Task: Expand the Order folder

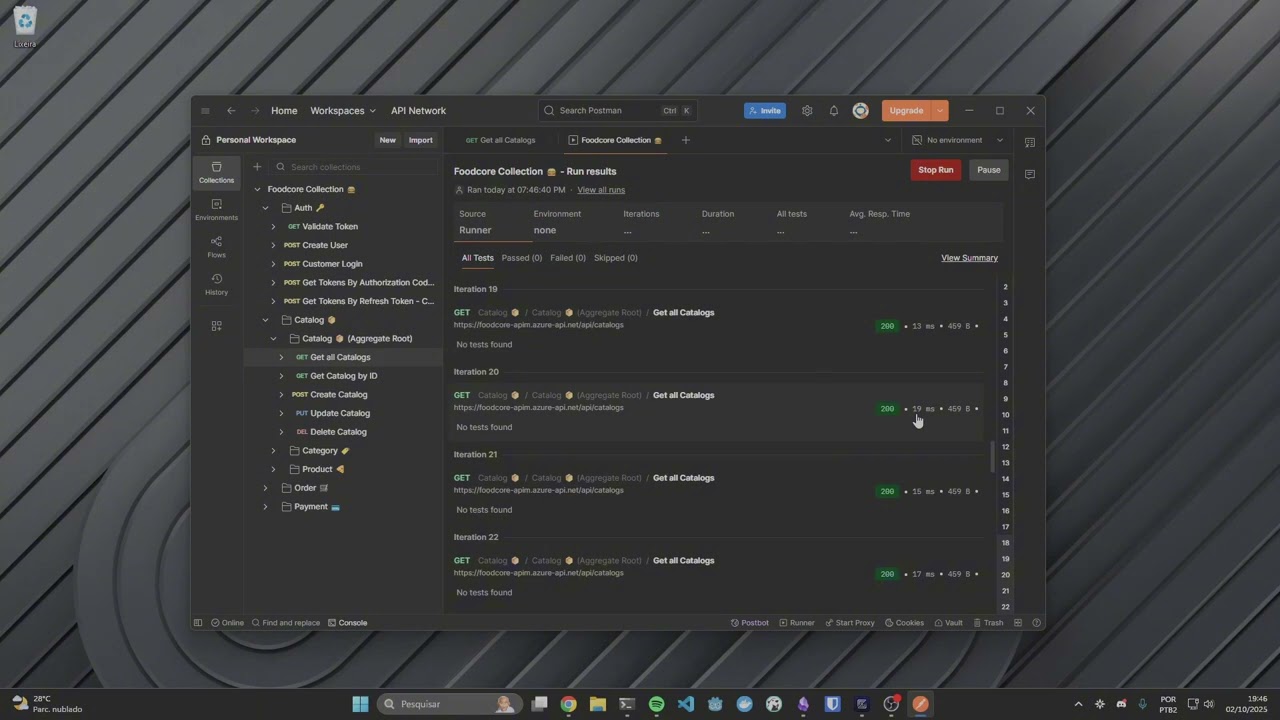Action: coord(265,488)
